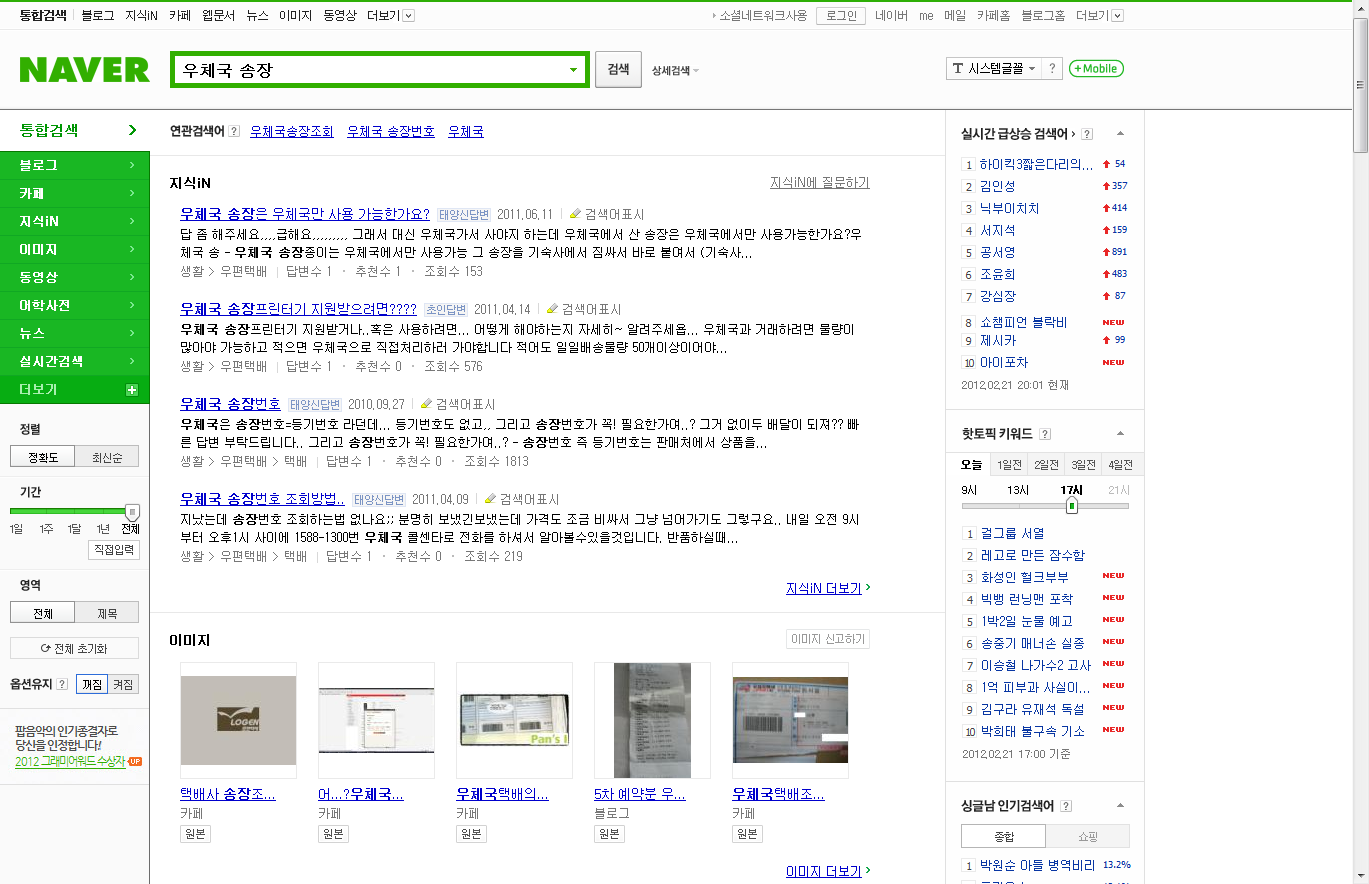The width and height of the screenshot is (1369, 884).
Task: Open help icon beside 옵션유지
Action: click(62, 685)
